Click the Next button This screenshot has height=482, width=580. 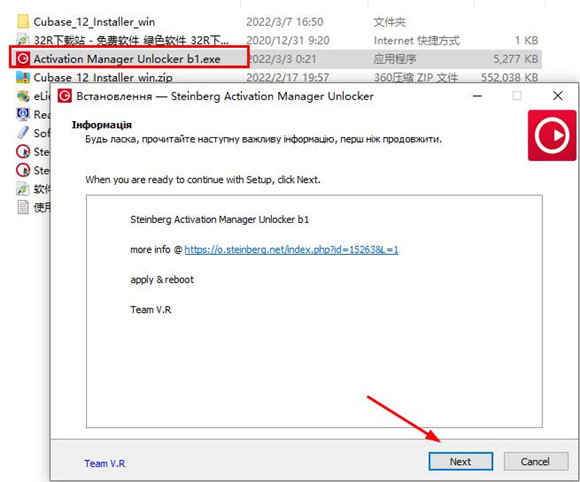click(x=461, y=461)
